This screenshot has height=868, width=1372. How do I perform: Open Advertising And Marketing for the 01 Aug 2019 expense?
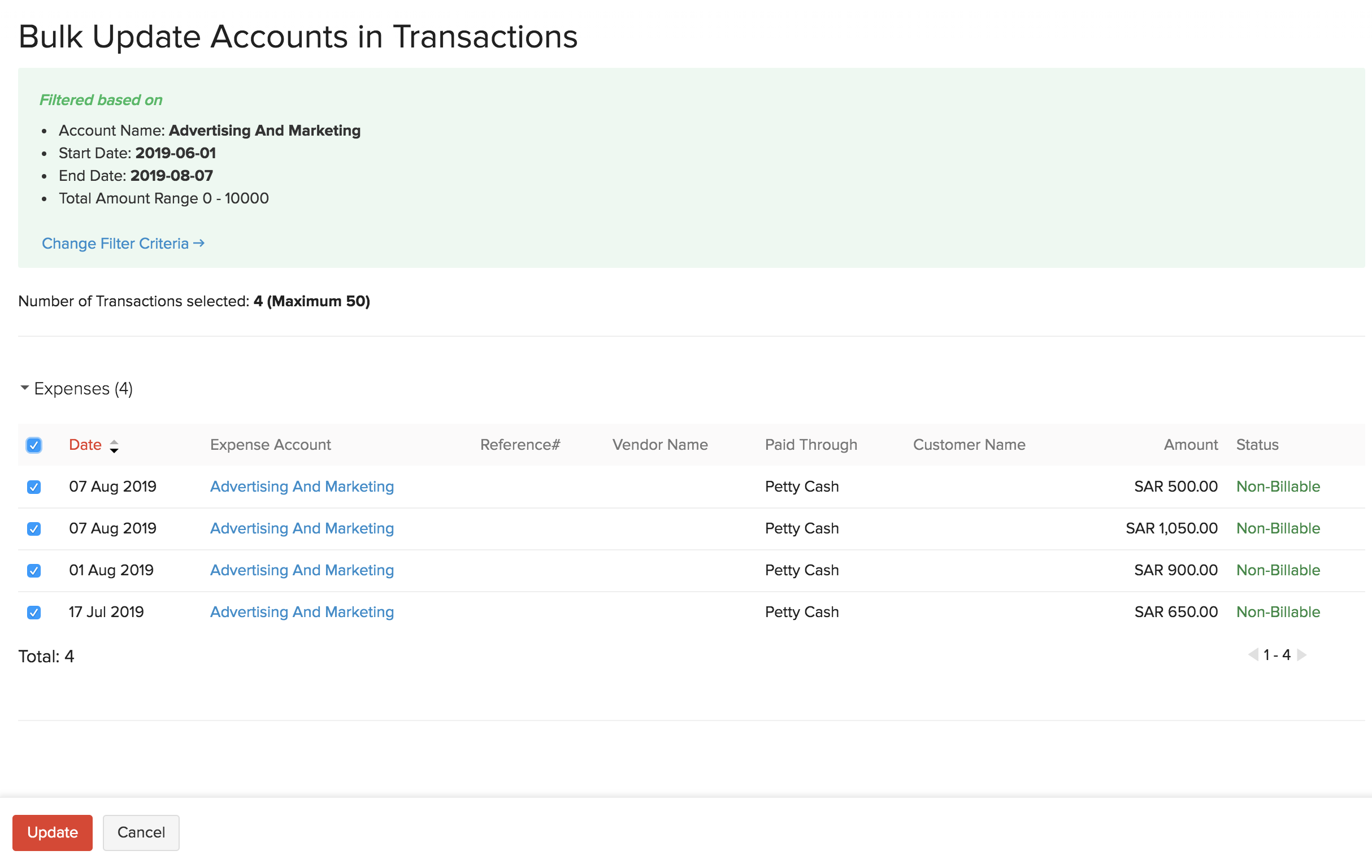point(301,570)
